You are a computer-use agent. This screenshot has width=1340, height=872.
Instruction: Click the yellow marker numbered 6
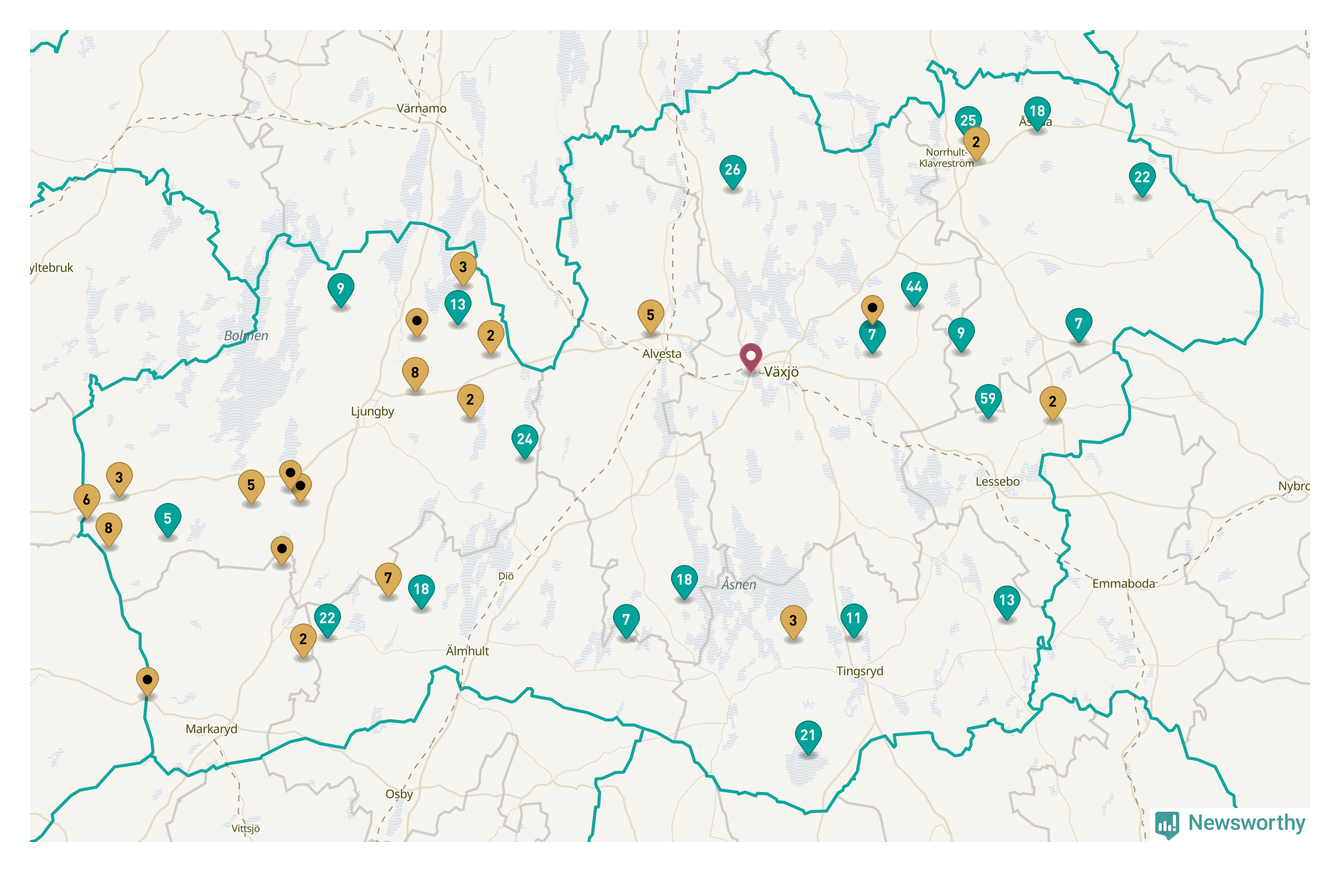point(87,499)
